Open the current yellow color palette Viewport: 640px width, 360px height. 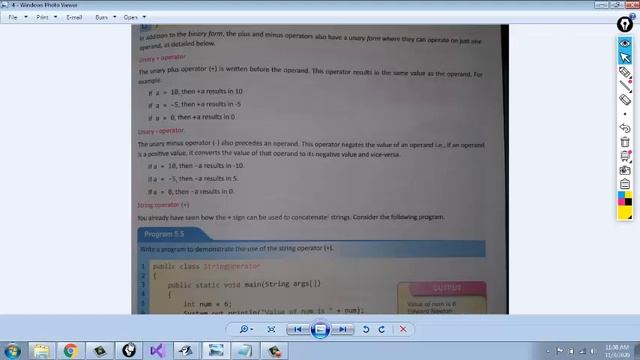click(x=624, y=213)
